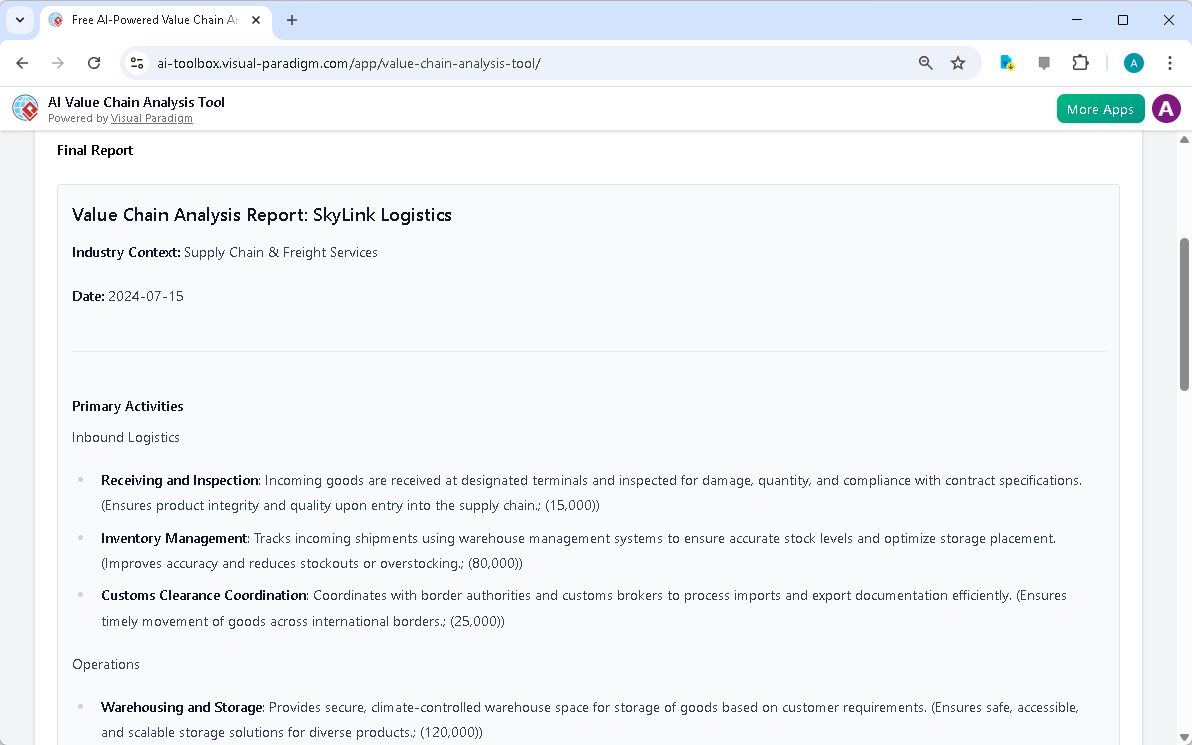The height and width of the screenshot is (745, 1192).
Task: Open the tab search chevron
Action: point(20,20)
